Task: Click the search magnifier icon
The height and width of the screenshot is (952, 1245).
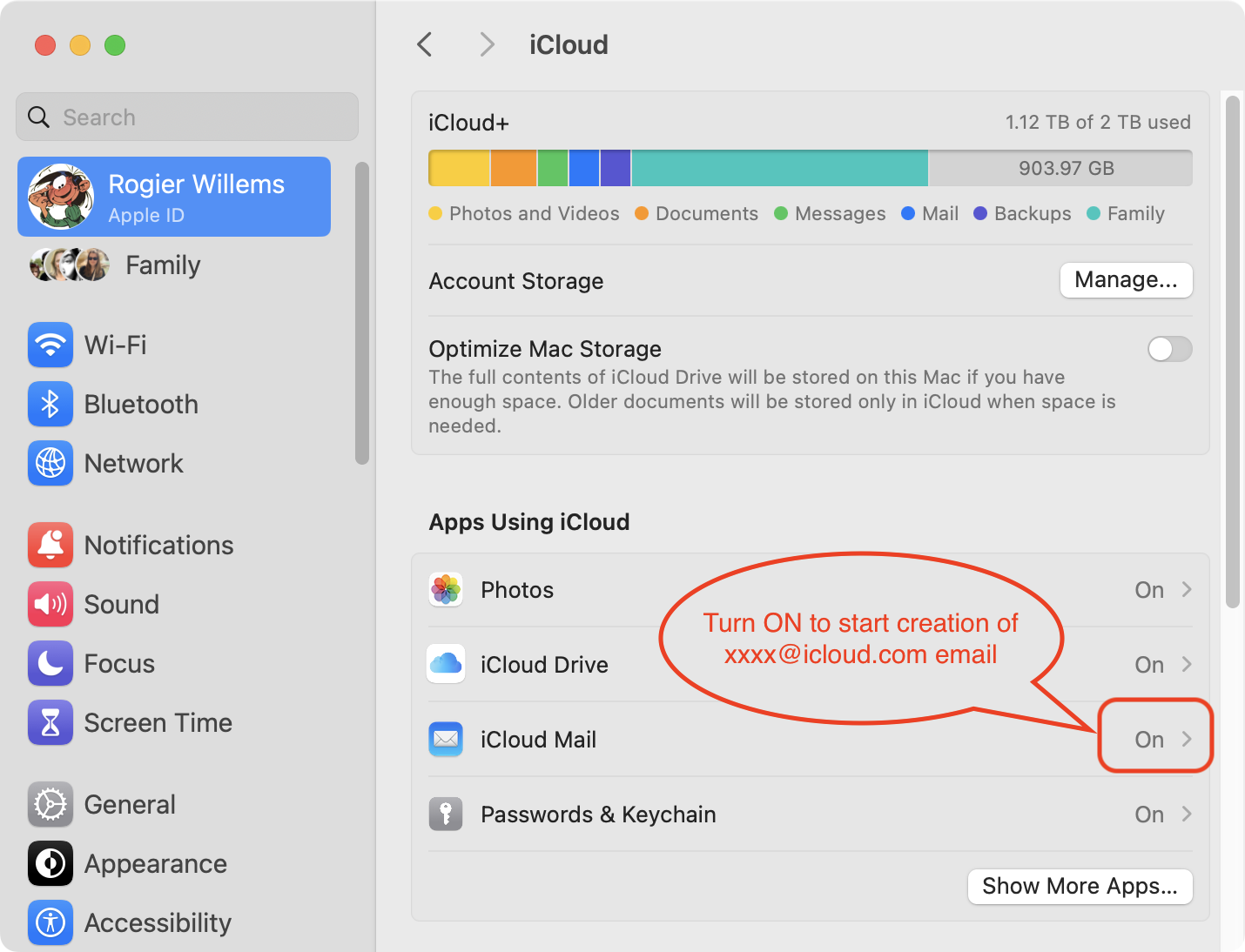Action: tap(39, 117)
